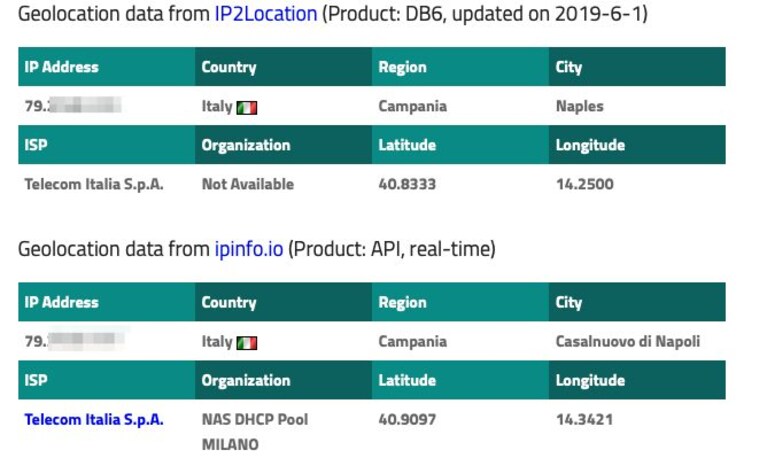The image size is (767, 458).
Task: Click the Longitude header in ipinfo.io table
Action: click(637, 380)
